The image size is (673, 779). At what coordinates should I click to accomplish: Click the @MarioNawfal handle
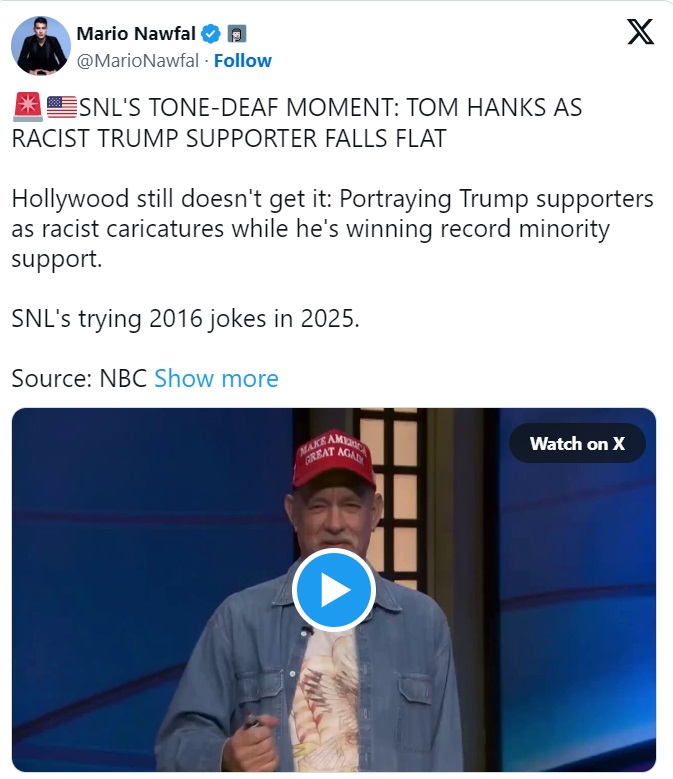(137, 61)
